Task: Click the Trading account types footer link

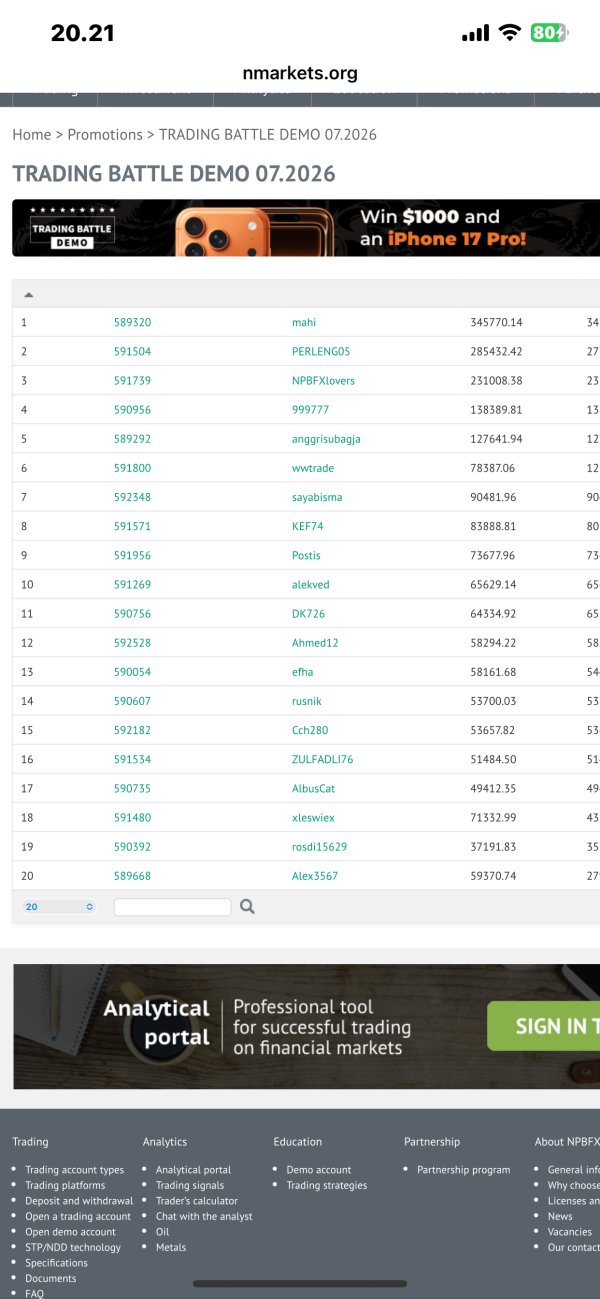Action: pyautogui.click(x=75, y=1170)
